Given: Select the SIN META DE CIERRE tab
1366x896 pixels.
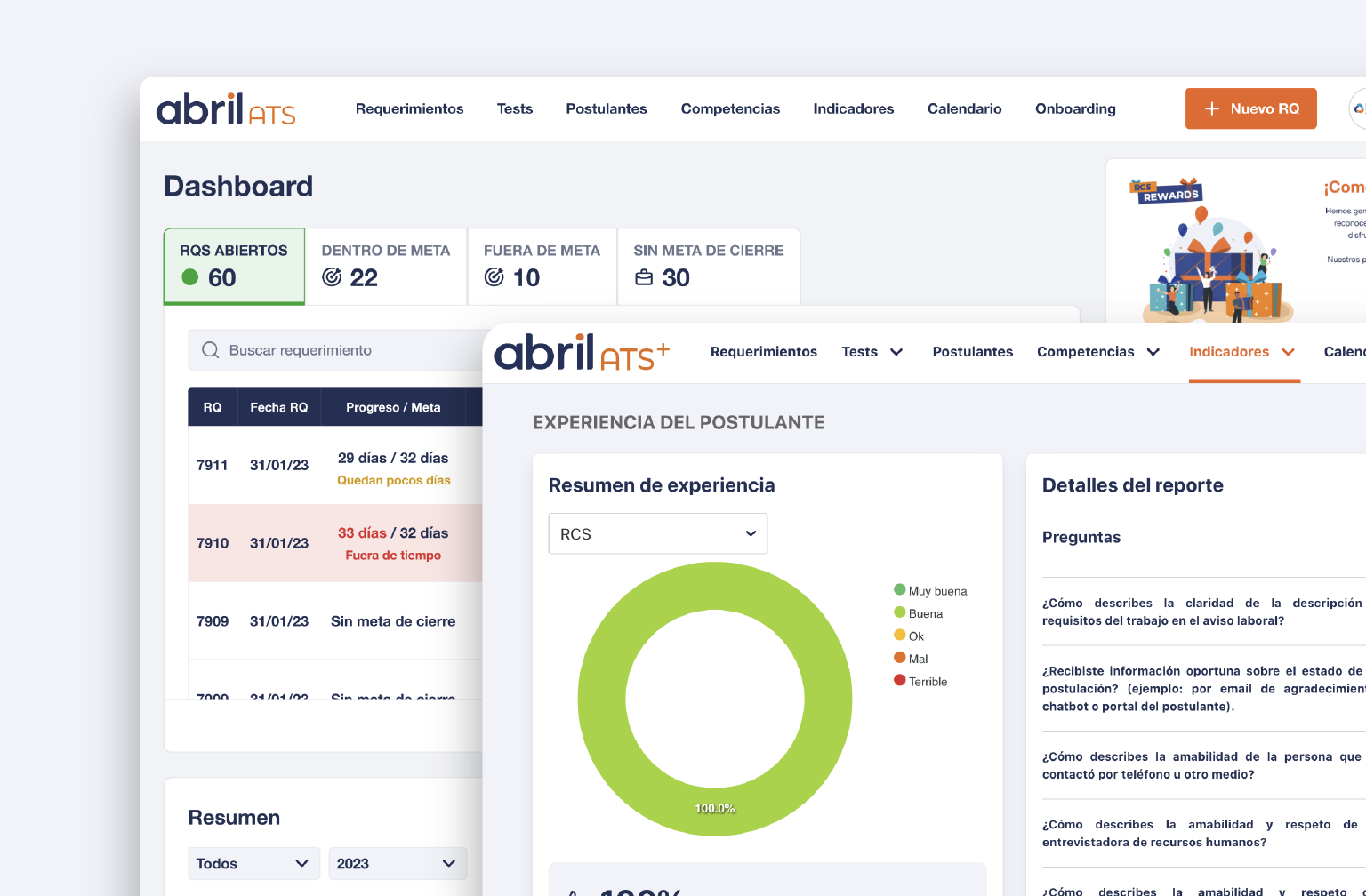Looking at the screenshot, I should [709, 267].
